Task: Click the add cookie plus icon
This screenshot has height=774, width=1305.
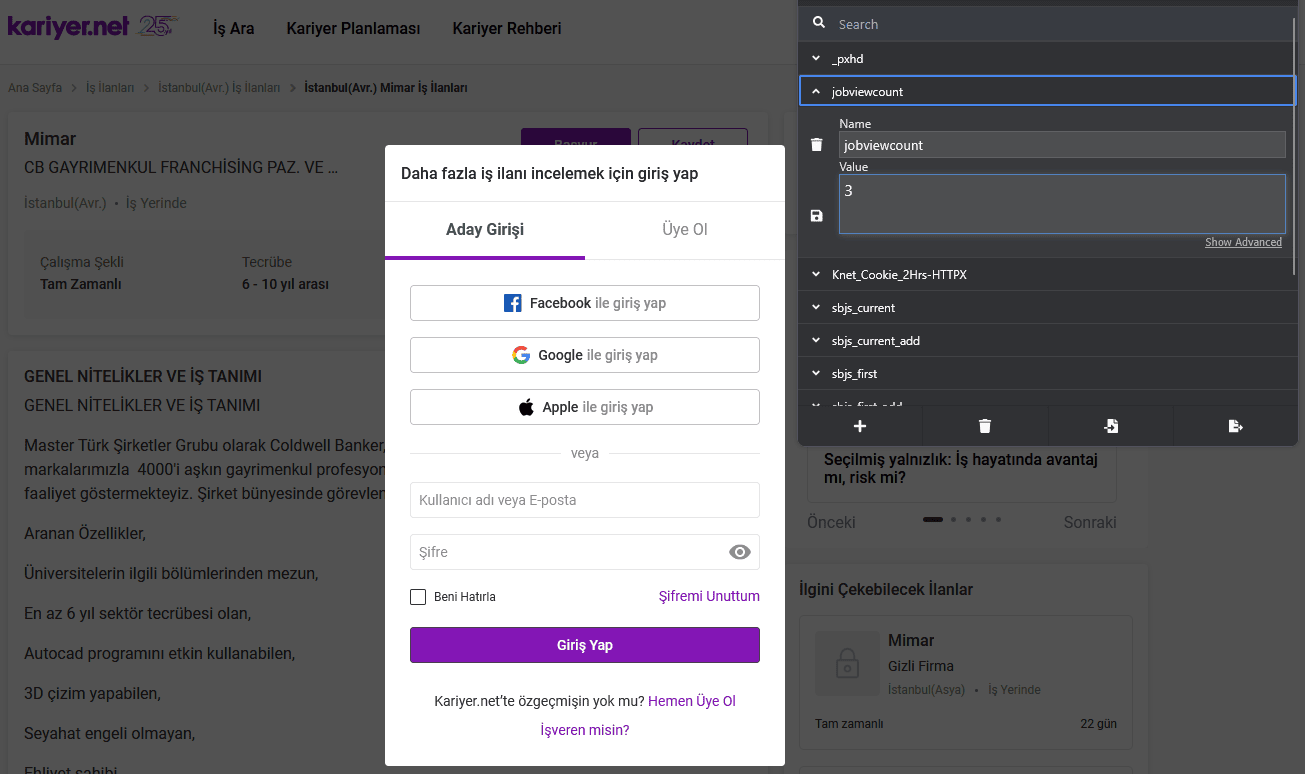Action: tap(859, 426)
